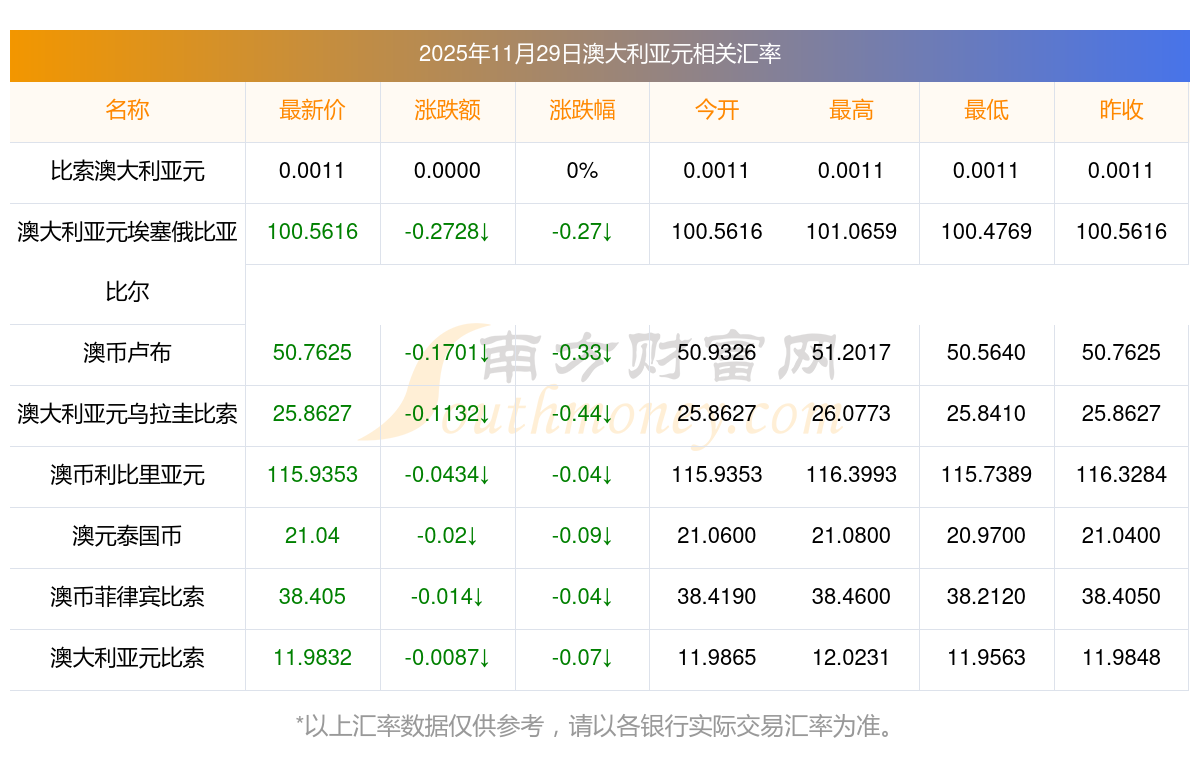This screenshot has width=1200, height=757.
Task: Open the 澳币卢布 currency pair
Action: pos(127,353)
